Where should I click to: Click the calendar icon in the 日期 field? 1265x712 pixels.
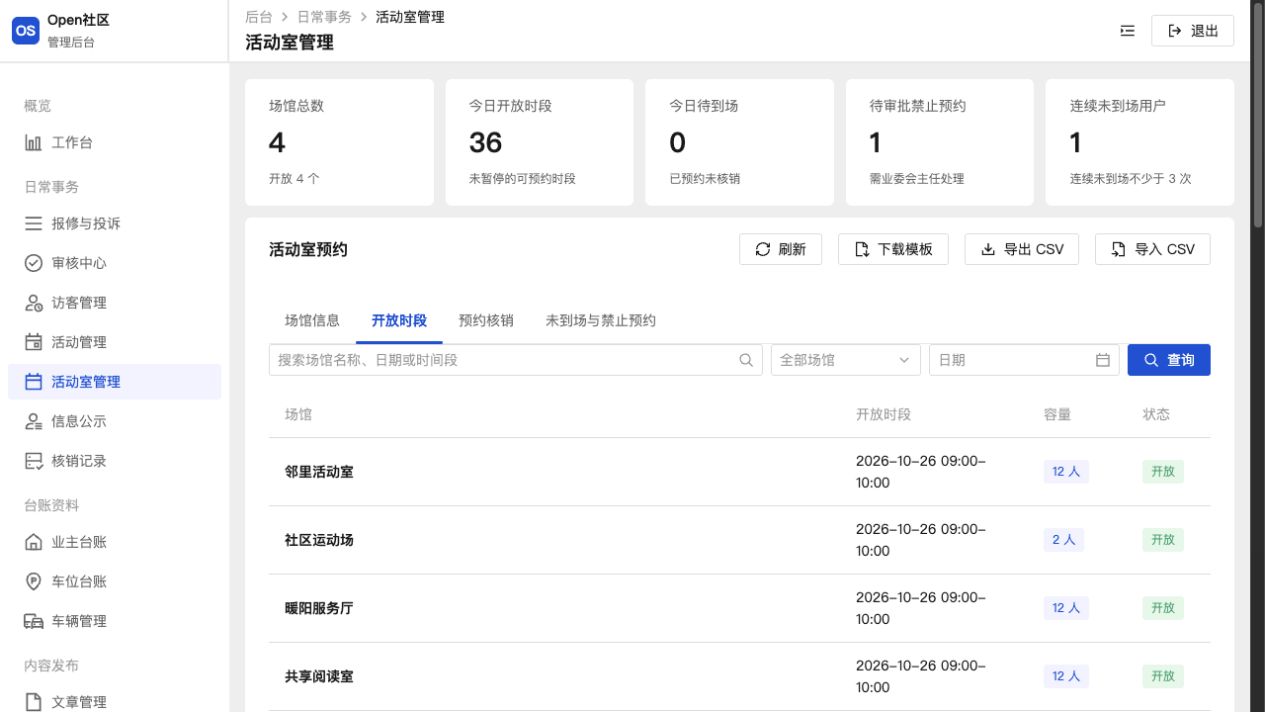[x=1103, y=360]
